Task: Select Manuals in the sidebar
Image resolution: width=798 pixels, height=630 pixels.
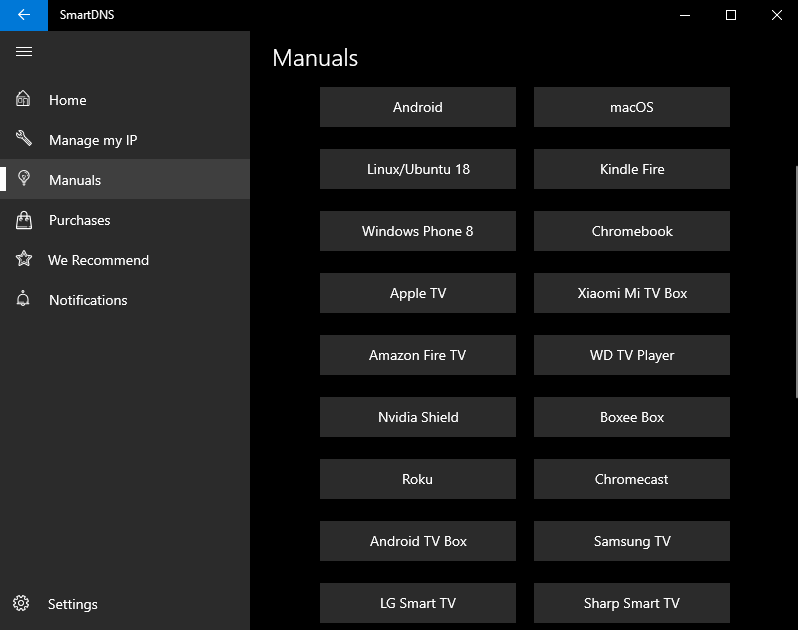Action: [125, 180]
